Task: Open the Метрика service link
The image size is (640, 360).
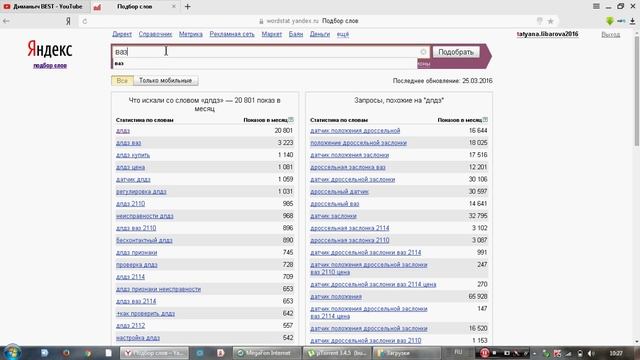Action: pos(191,34)
